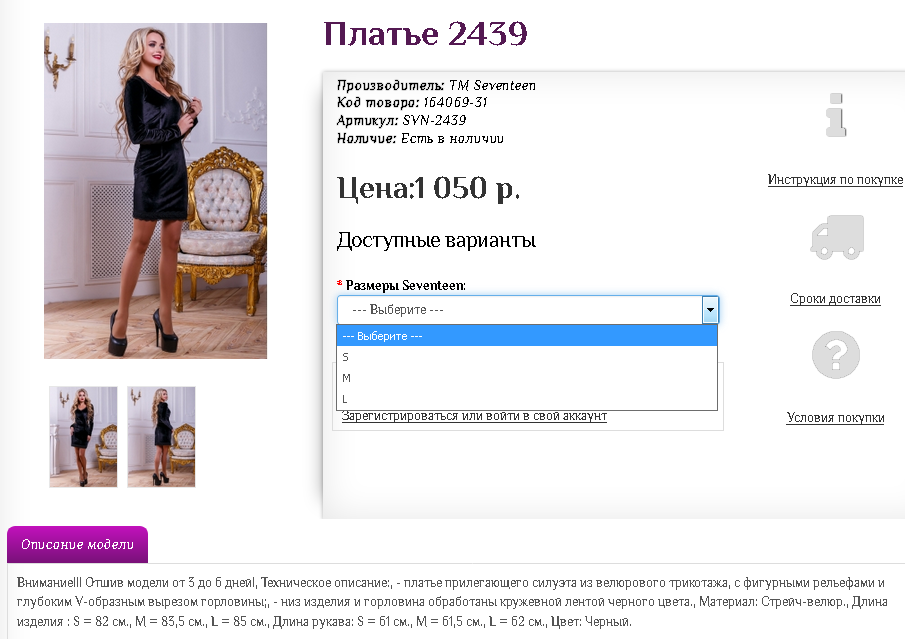Screen dimensions: 905x639
Task: Open the Описание модели tab
Action: coord(77,544)
